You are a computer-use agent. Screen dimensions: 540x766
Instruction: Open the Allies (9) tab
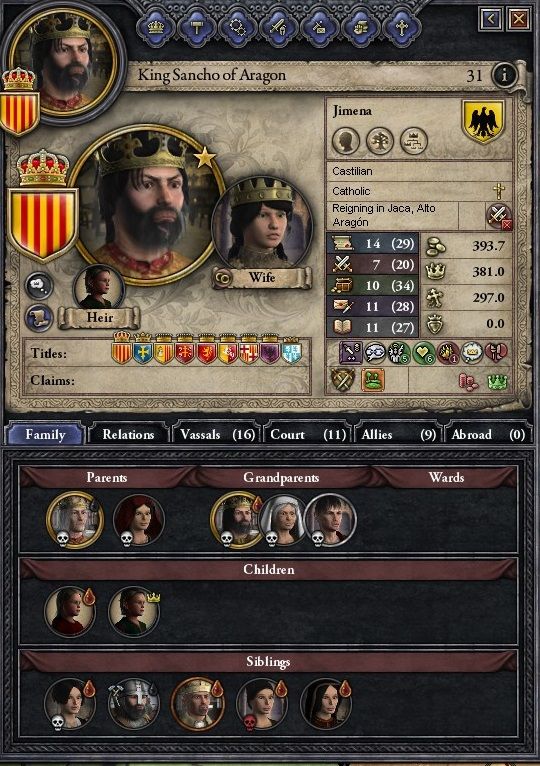(398, 434)
